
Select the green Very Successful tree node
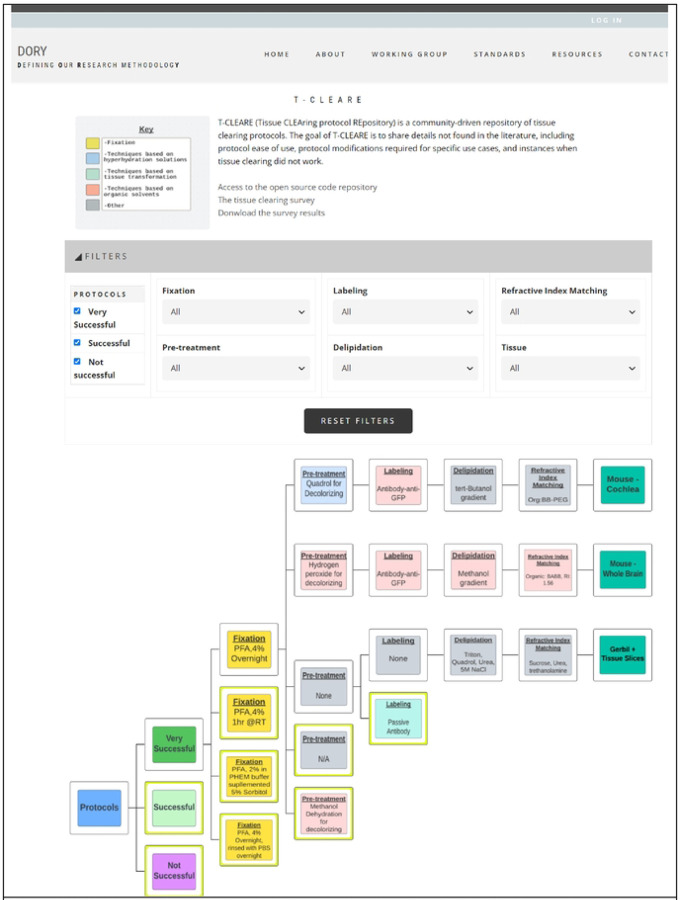174,742
